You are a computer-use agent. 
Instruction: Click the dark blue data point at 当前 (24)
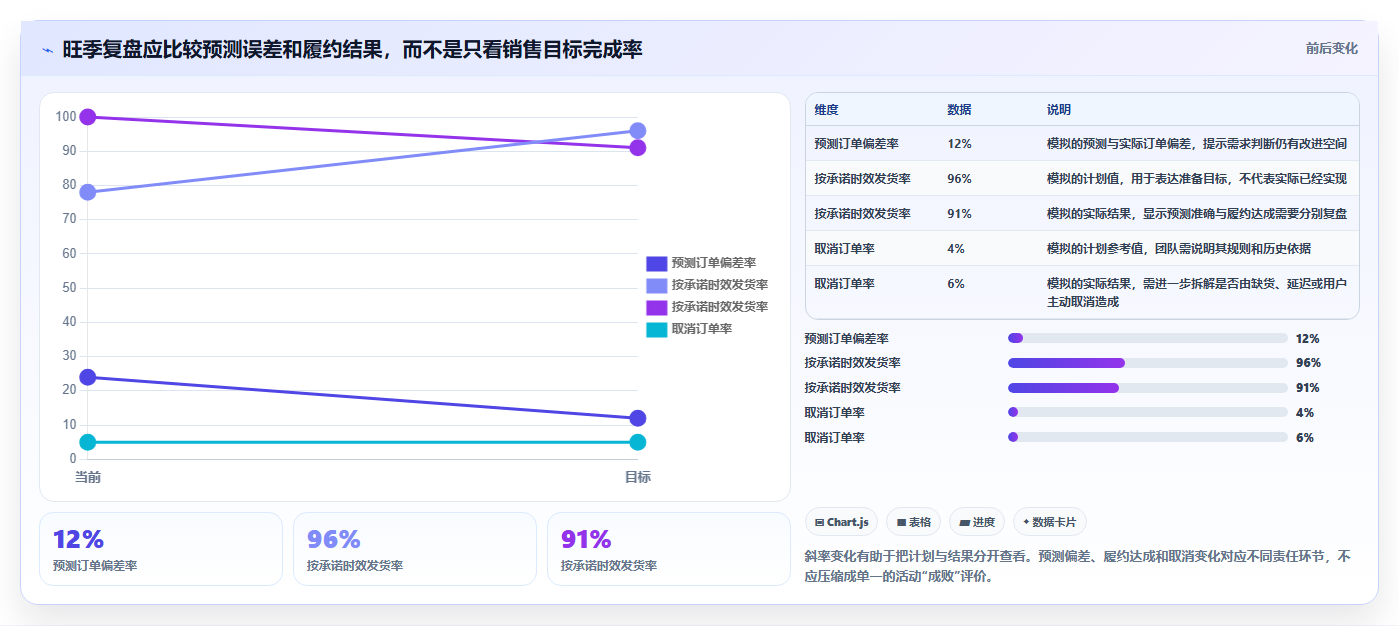(x=88, y=377)
